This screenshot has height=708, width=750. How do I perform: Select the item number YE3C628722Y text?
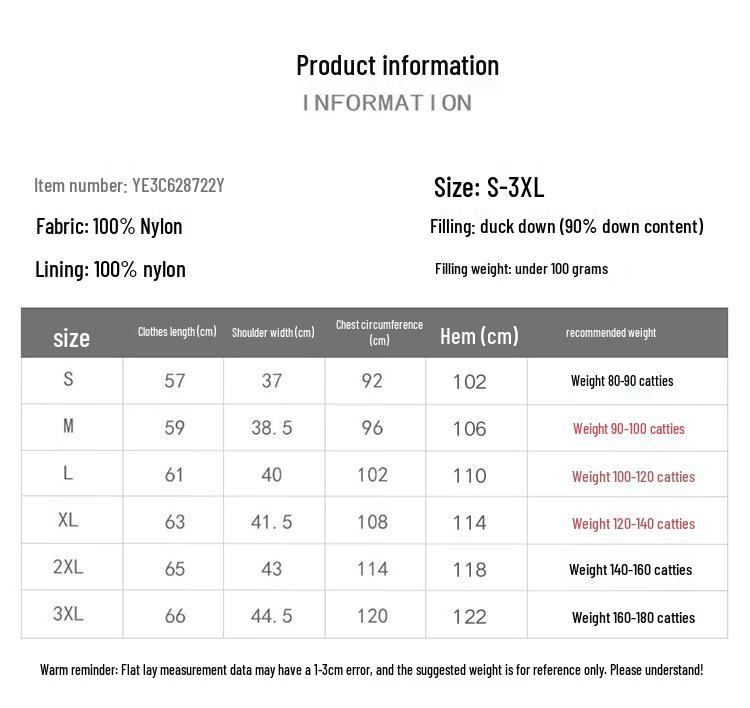[129, 185]
